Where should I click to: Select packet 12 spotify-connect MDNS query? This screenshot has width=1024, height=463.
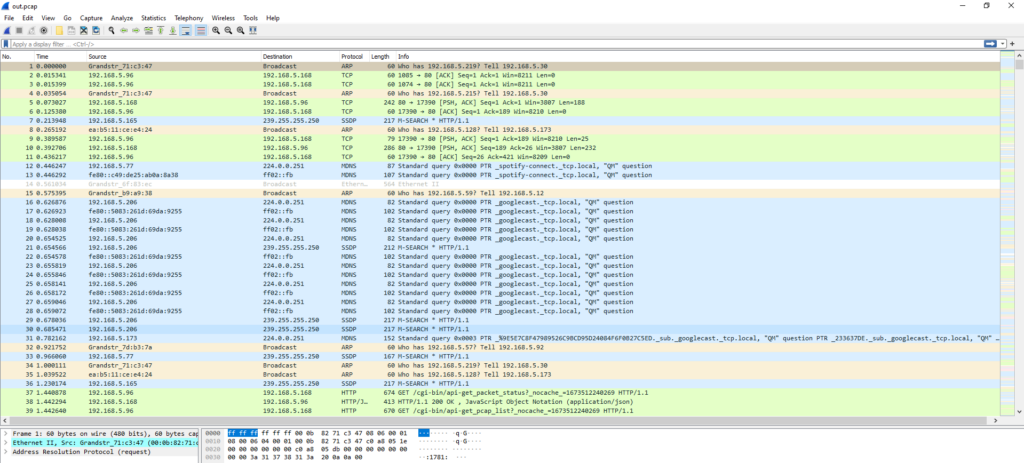500,166
